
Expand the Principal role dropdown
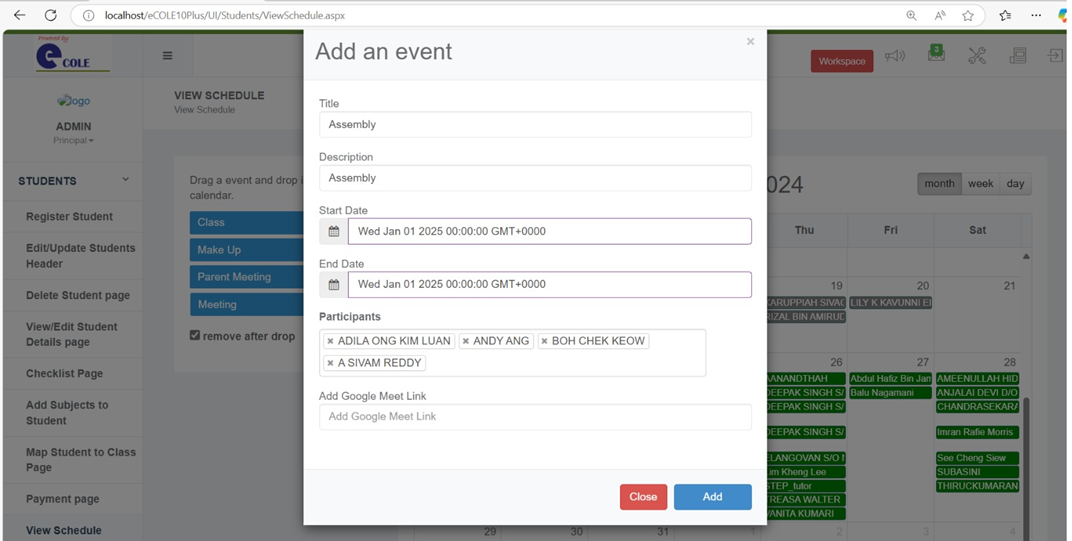point(73,140)
